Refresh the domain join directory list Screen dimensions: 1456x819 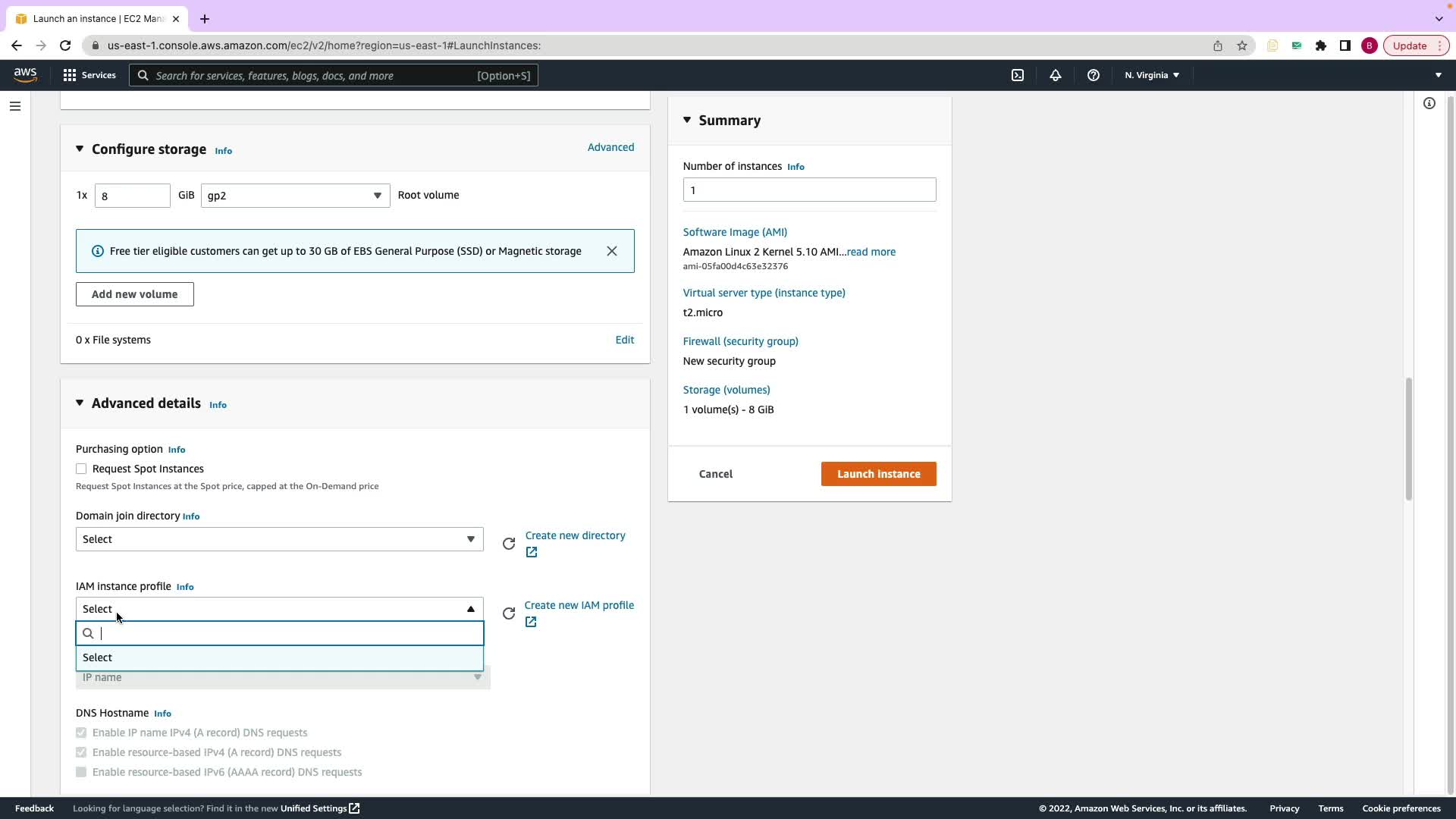click(509, 544)
